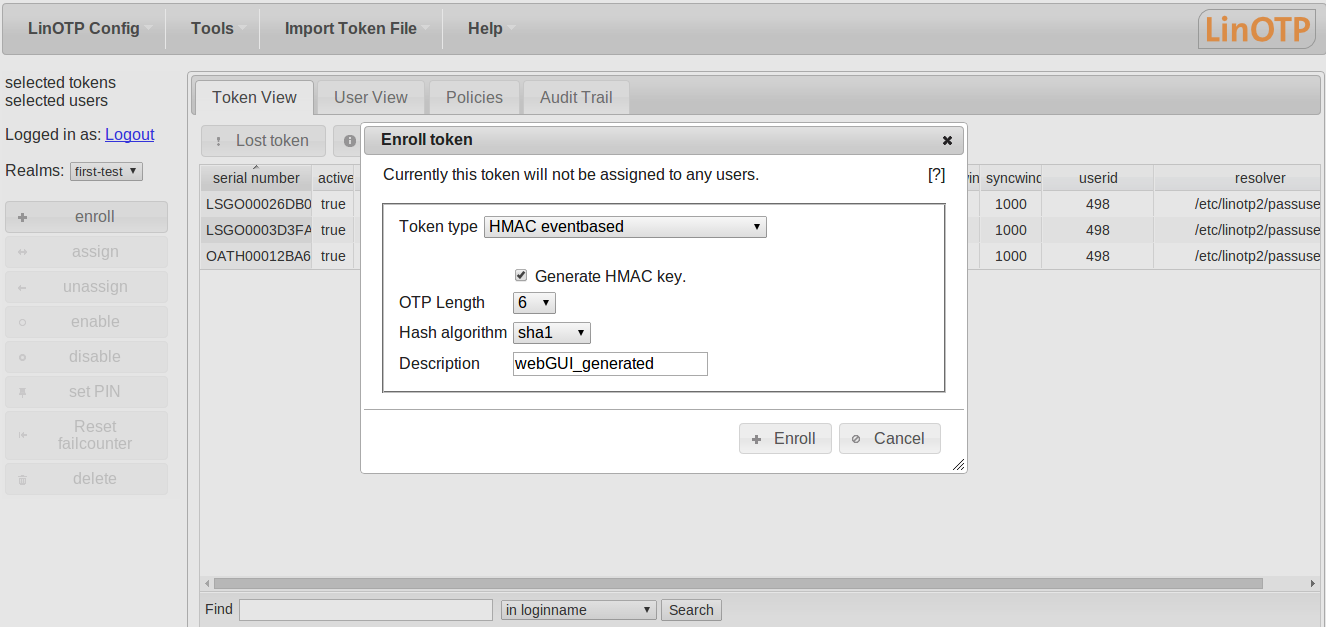Open the Token type dropdown
The height and width of the screenshot is (627, 1326).
point(625,227)
